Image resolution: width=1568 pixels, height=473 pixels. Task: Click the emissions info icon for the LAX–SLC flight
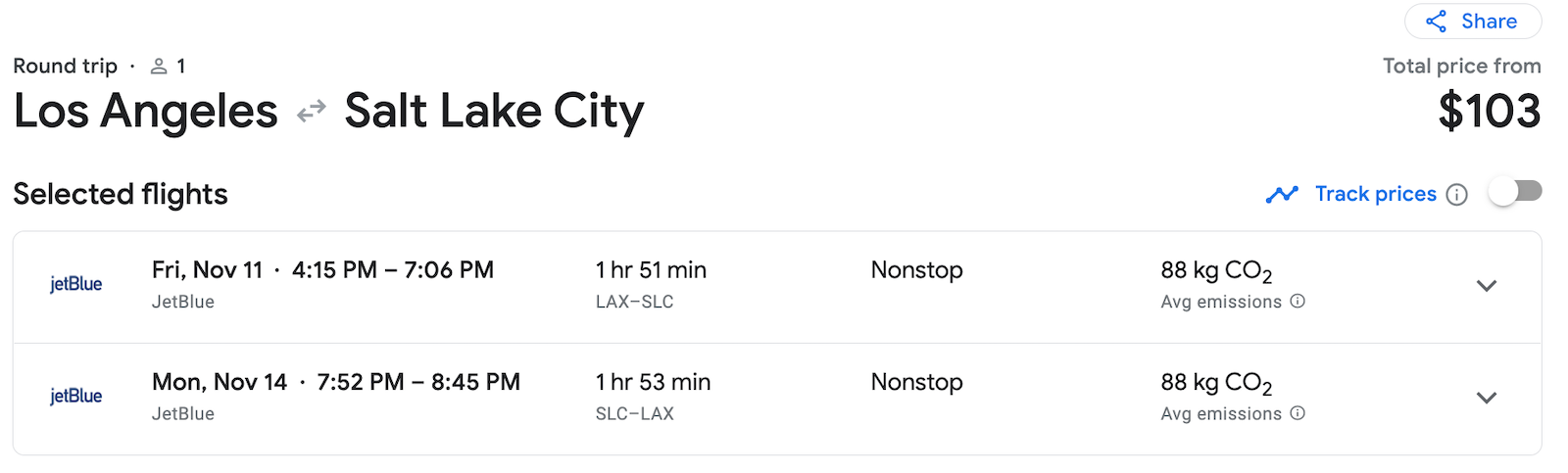coord(1298,302)
